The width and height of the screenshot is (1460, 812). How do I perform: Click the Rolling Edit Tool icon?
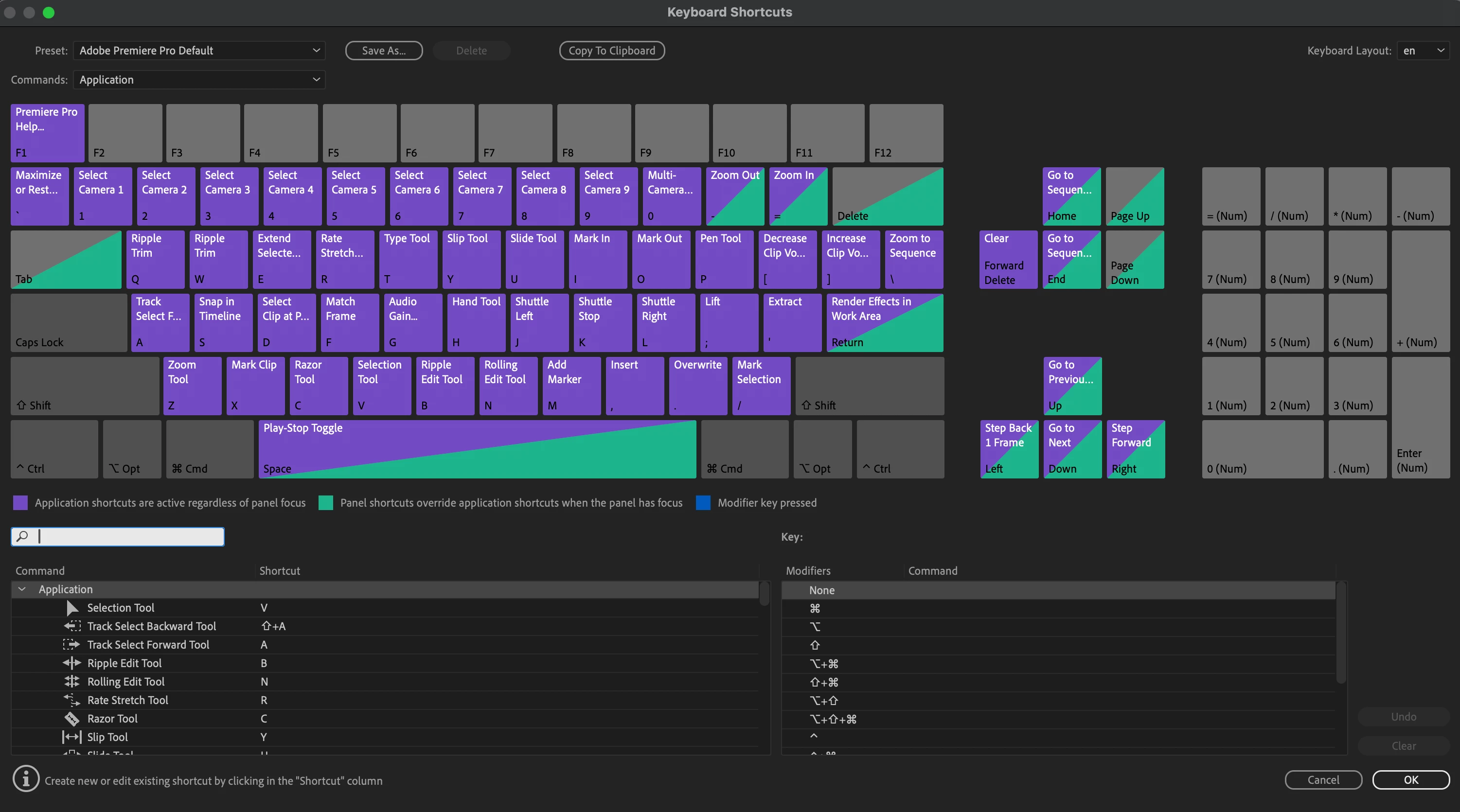coord(72,682)
